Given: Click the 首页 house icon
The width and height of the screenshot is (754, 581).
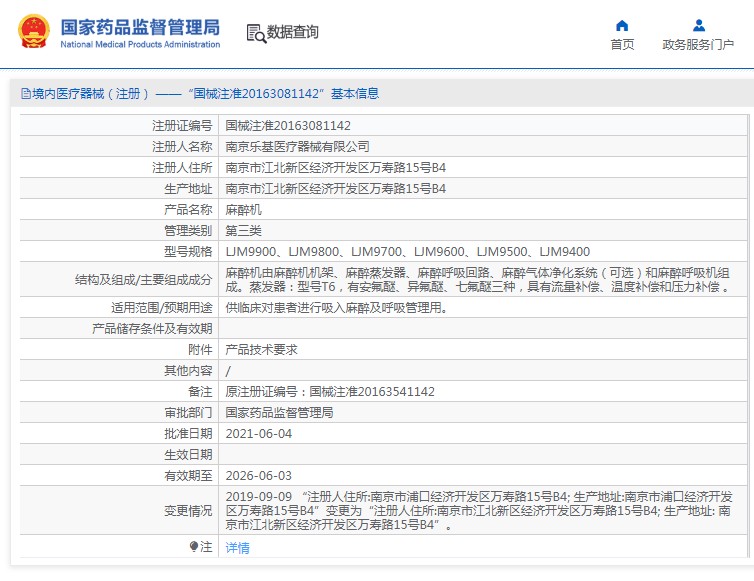Looking at the screenshot, I should point(622,25).
